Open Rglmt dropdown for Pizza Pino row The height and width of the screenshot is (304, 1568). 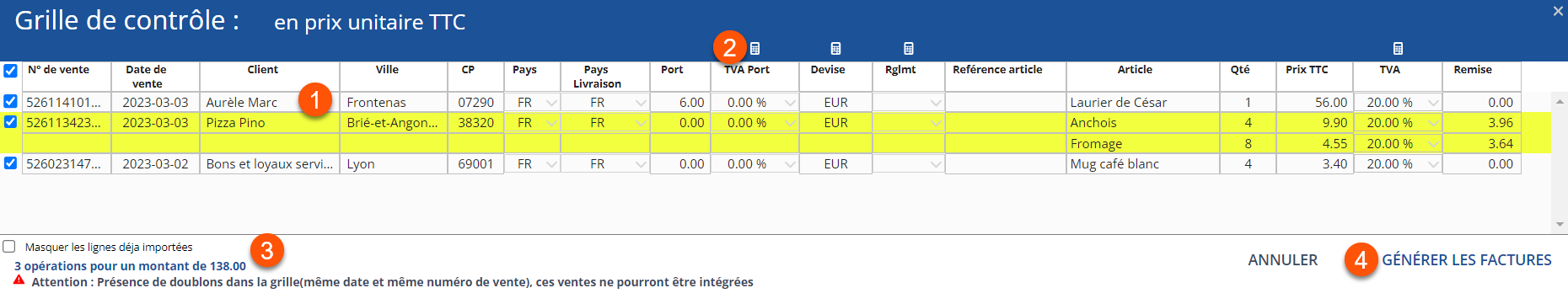(x=935, y=123)
